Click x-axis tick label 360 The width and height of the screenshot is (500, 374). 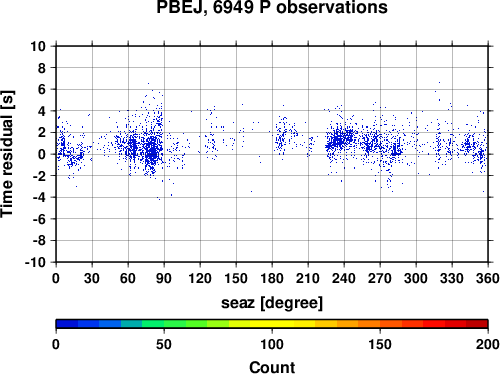488,278
